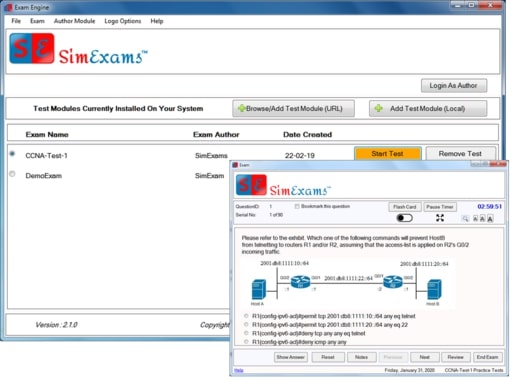Screen dimensions: 514x382
Task: Select answer permit tcp ...1111:20::/64 any eq 22
Action: [246, 324]
